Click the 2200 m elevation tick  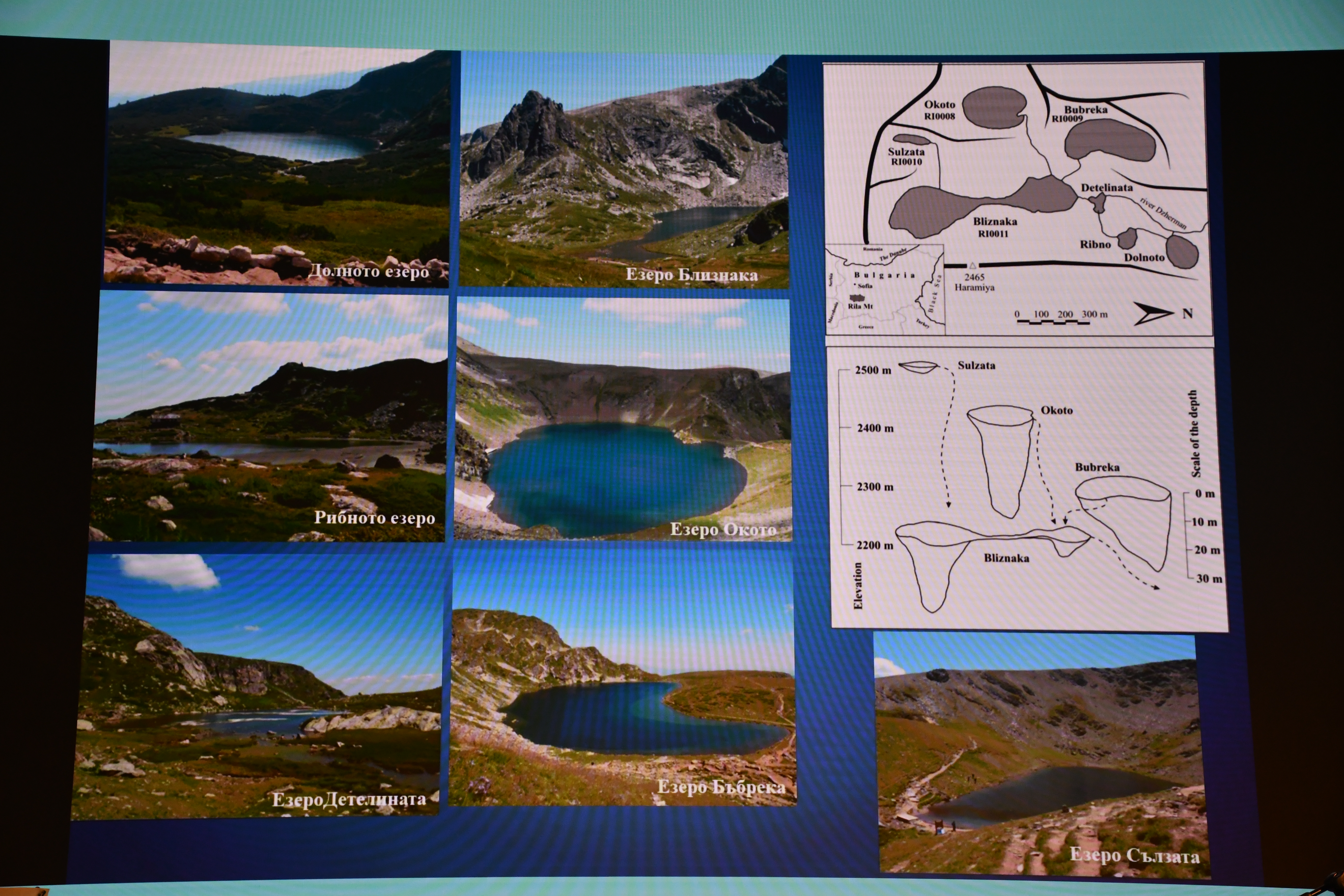(874, 545)
